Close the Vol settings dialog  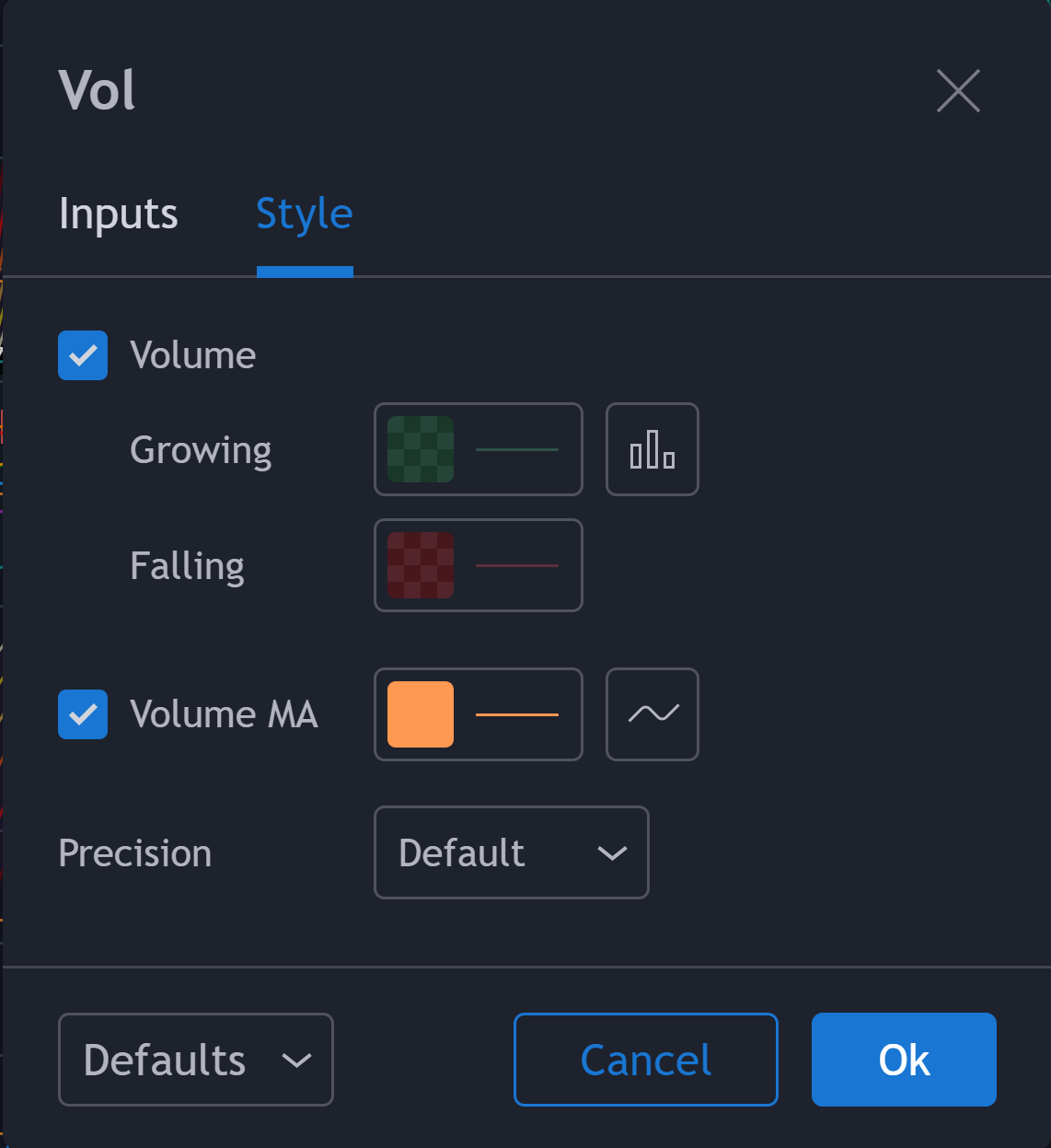pyautogui.click(x=958, y=91)
